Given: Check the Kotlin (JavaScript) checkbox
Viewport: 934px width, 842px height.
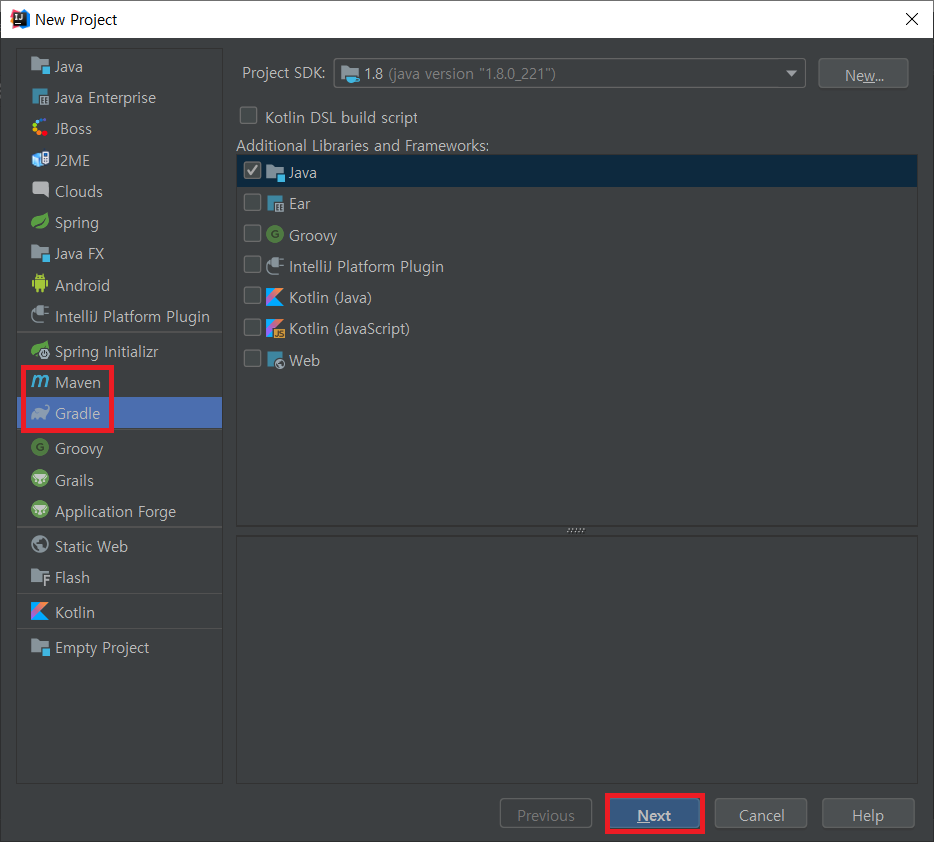Looking at the screenshot, I should click(253, 327).
